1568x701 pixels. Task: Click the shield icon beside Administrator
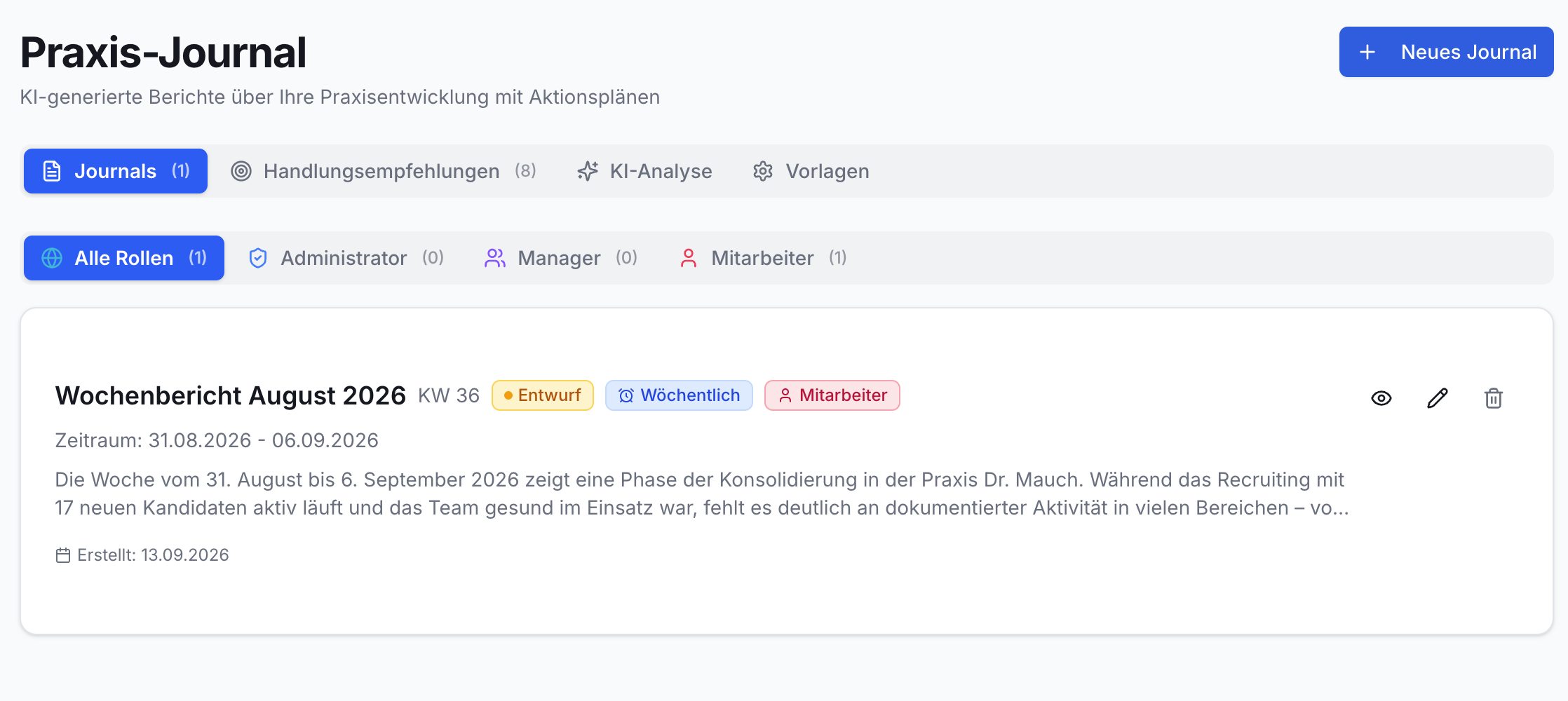258,258
